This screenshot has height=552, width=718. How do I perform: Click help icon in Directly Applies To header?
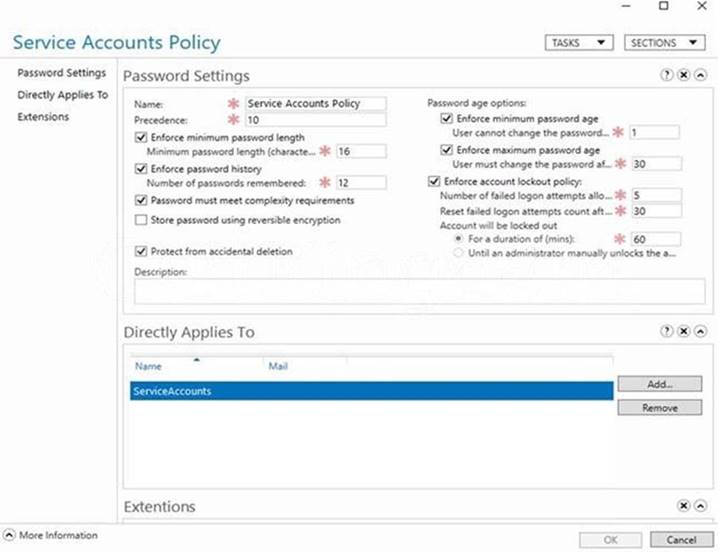(x=667, y=331)
